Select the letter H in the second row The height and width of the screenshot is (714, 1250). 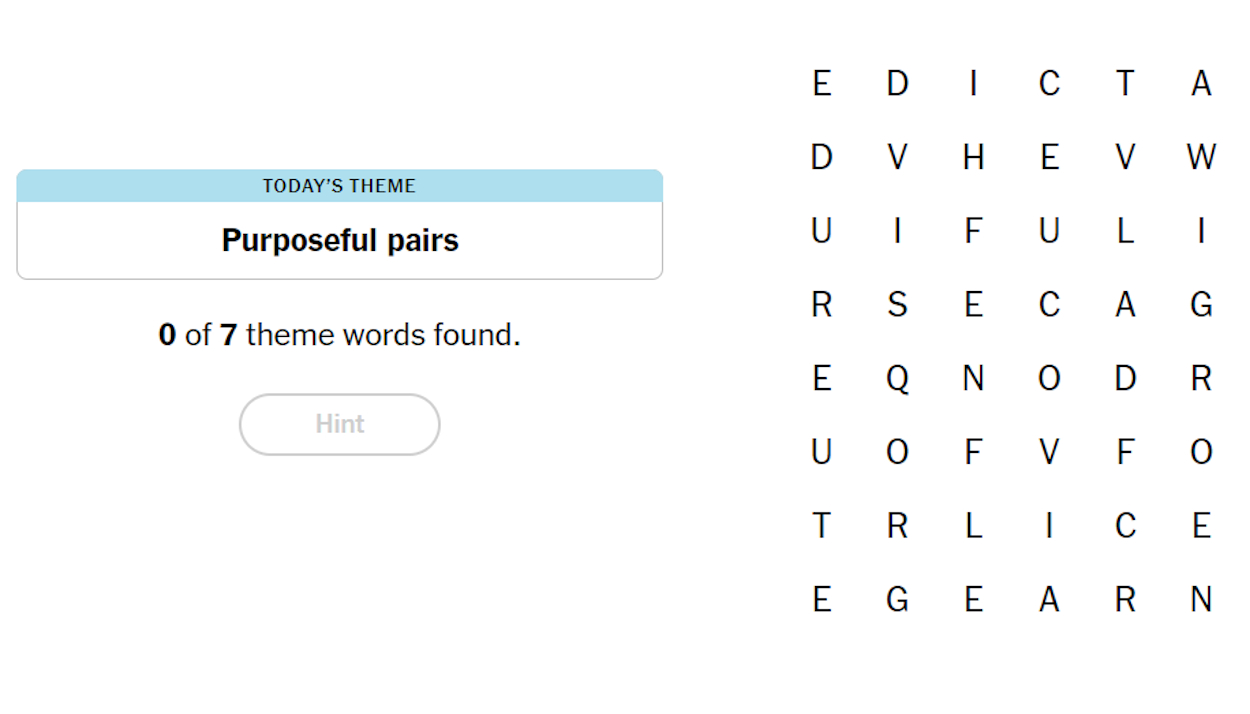click(973, 157)
